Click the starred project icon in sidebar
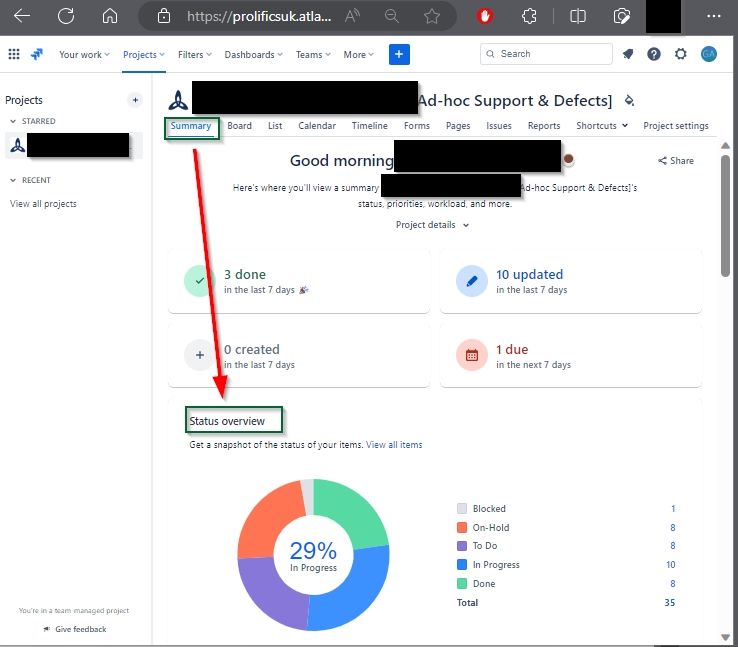738x647 pixels. point(18,145)
